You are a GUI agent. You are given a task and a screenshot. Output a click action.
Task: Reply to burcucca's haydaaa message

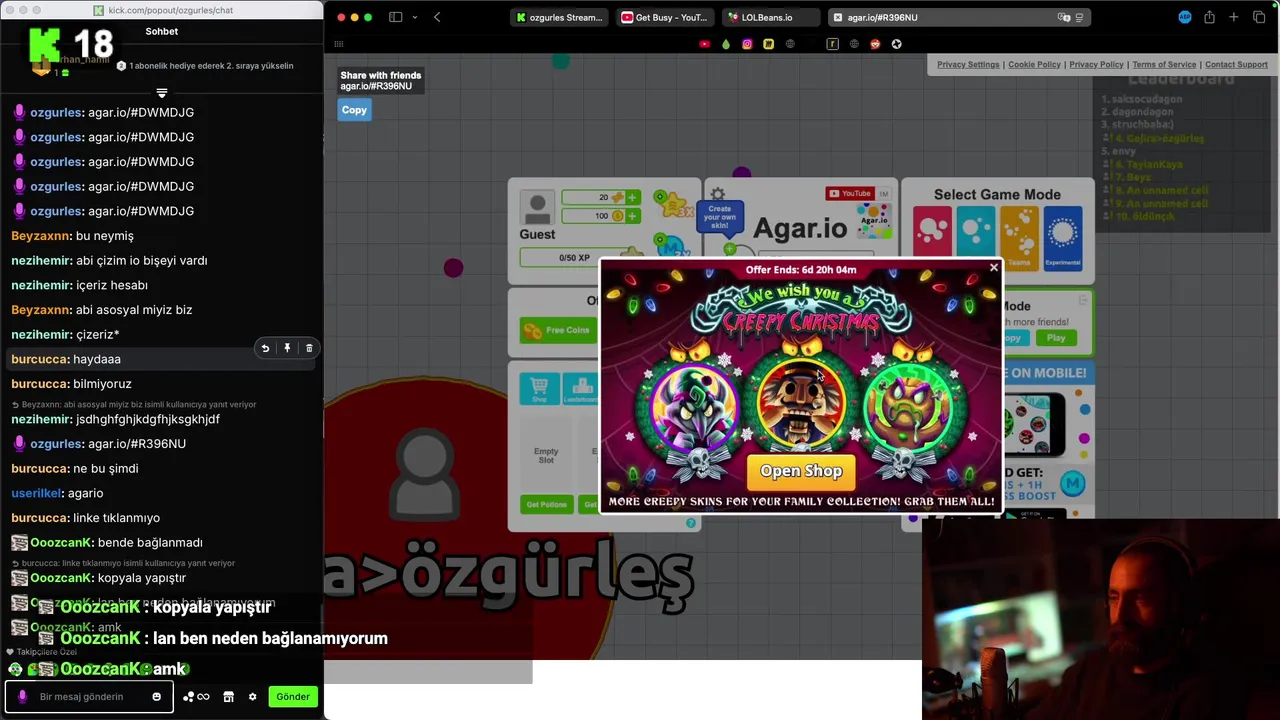(265, 348)
